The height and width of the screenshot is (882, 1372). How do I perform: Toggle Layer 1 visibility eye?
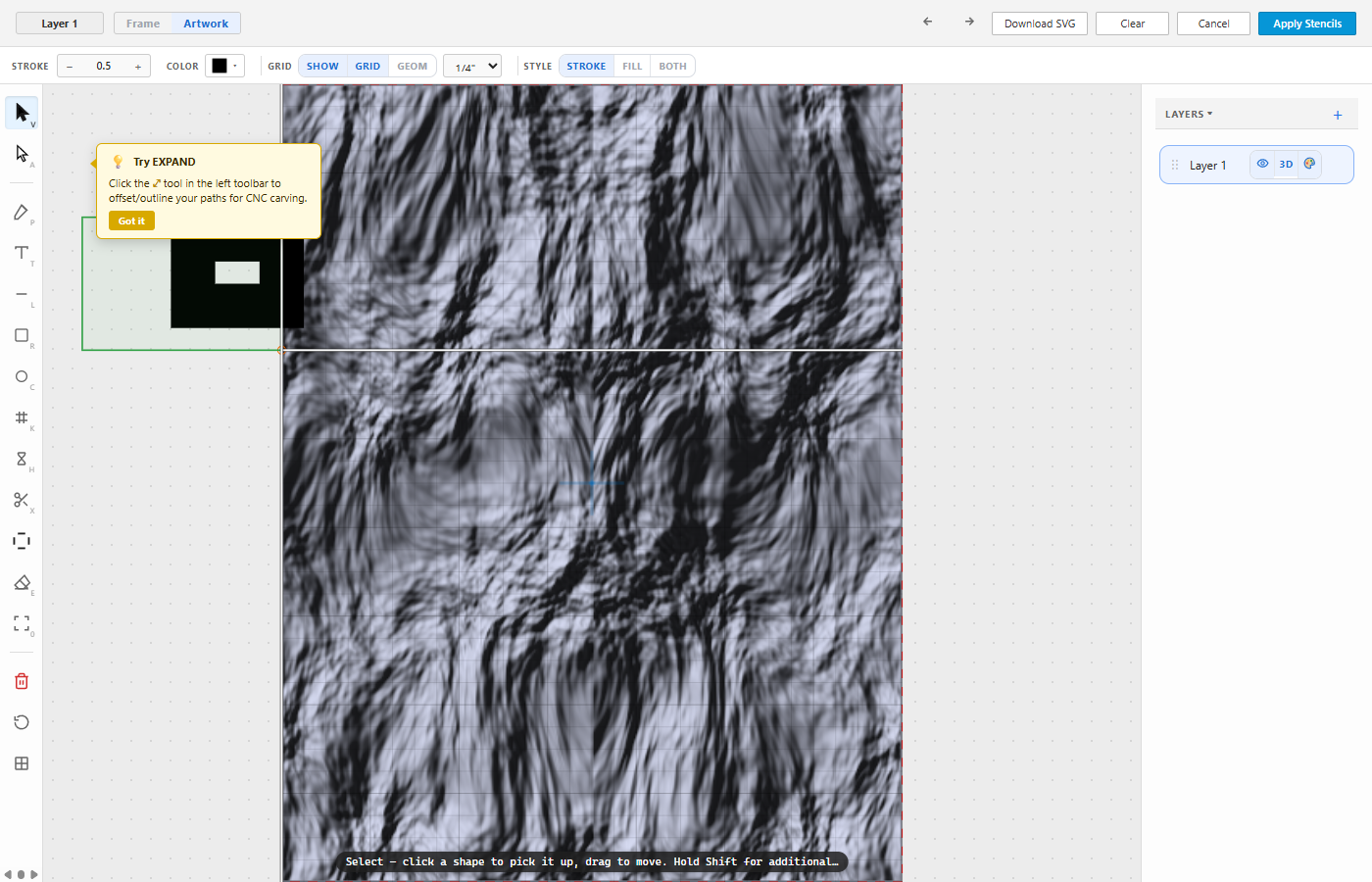coord(1262,164)
